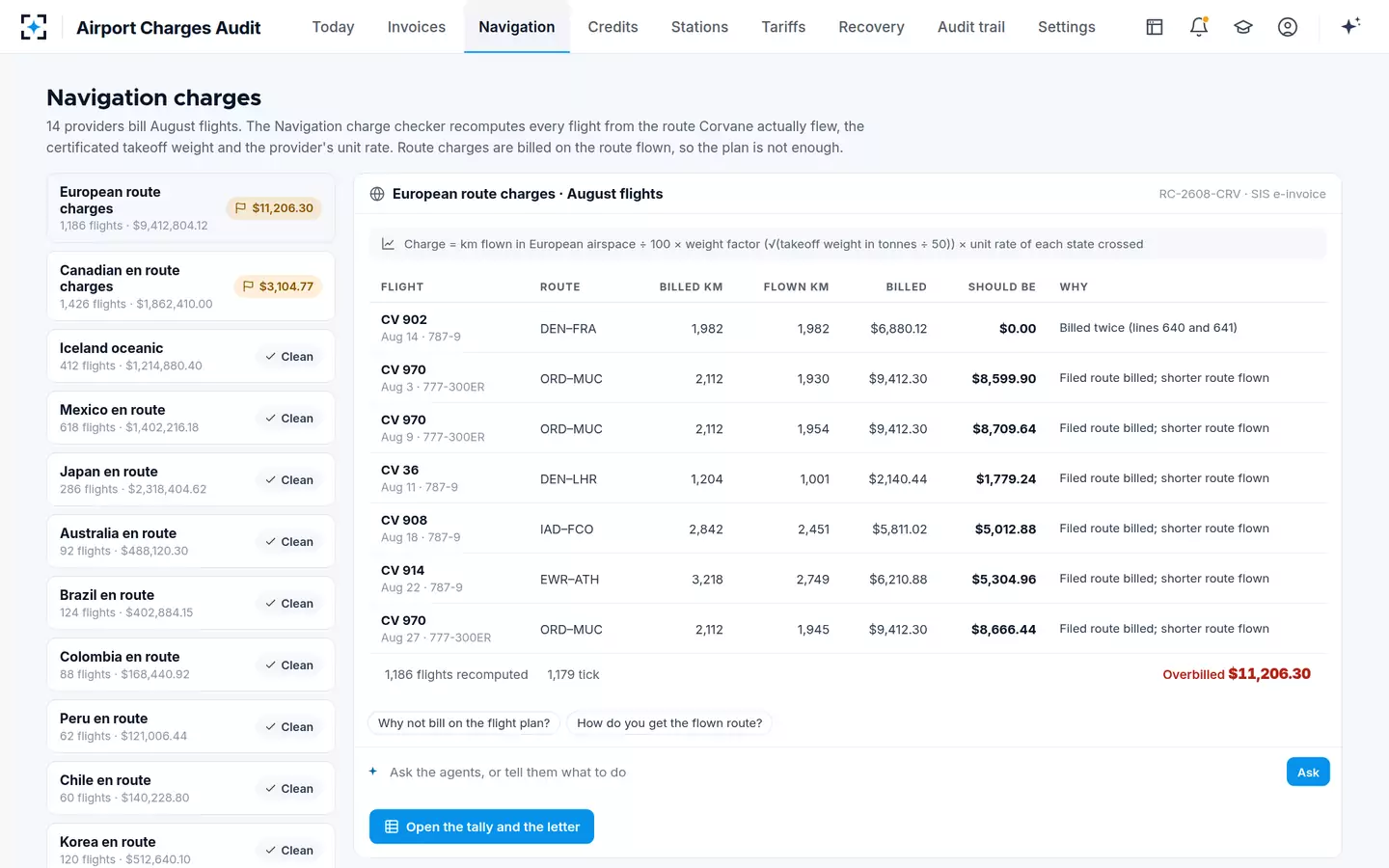Open the user account icon
The width and height of the screenshot is (1389, 868).
tap(1288, 27)
